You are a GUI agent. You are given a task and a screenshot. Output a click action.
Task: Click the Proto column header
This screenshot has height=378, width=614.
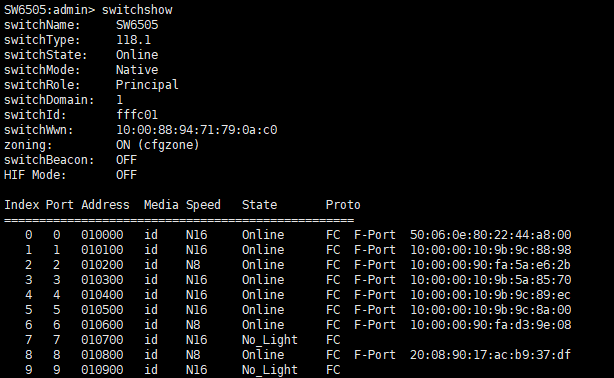click(x=343, y=204)
